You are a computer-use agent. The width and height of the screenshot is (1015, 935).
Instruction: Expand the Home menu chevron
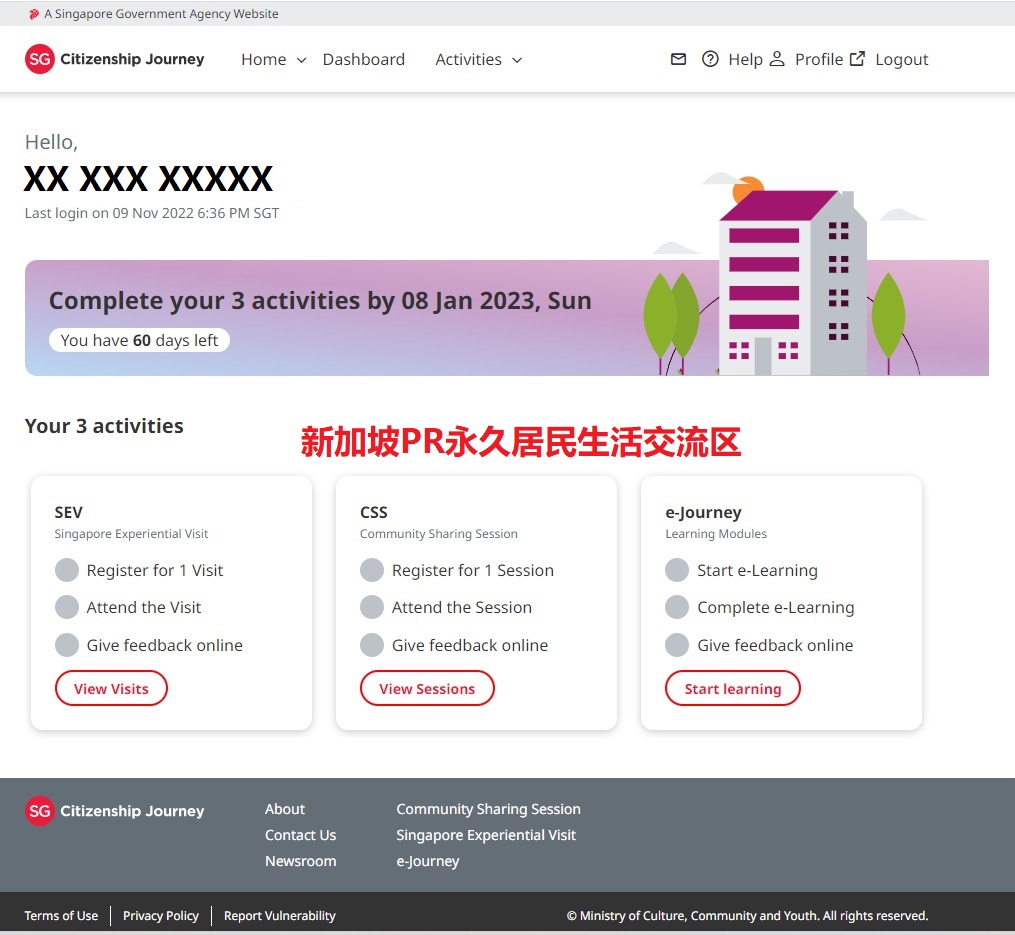(301, 60)
